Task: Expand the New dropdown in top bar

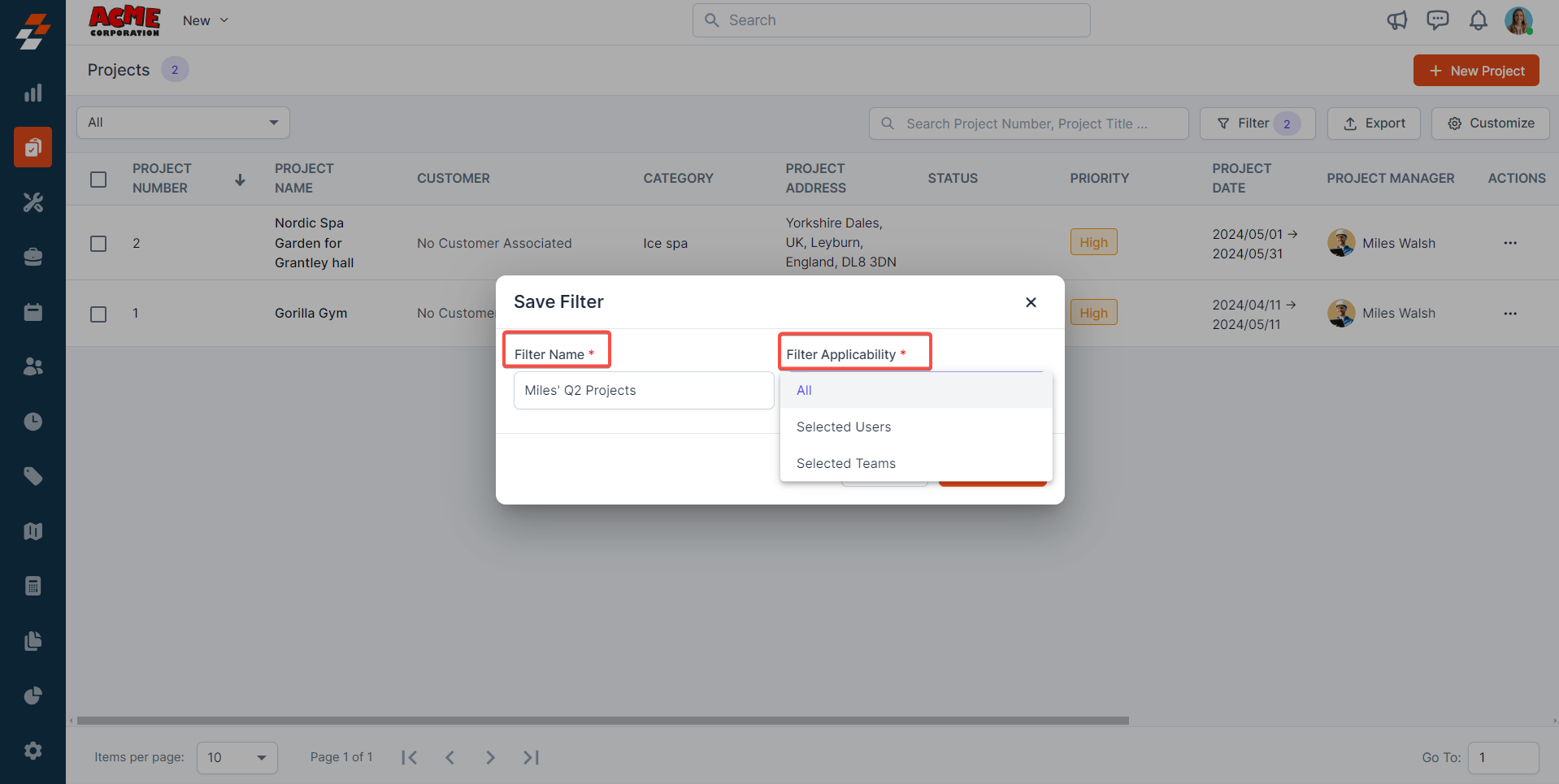Action: [206, 20]
